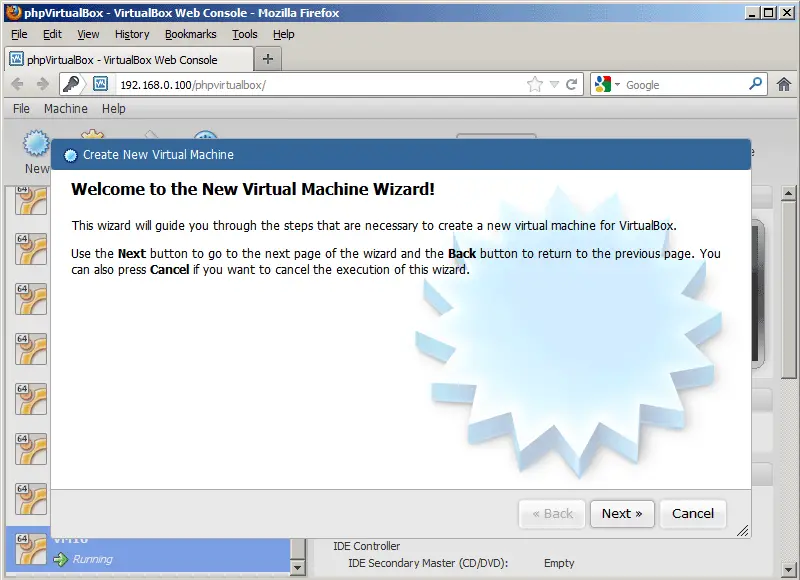This screenshot has height=580, width=800.
Task: Click the disabled Back button in the wizard
Action: [x=552, y=514]
